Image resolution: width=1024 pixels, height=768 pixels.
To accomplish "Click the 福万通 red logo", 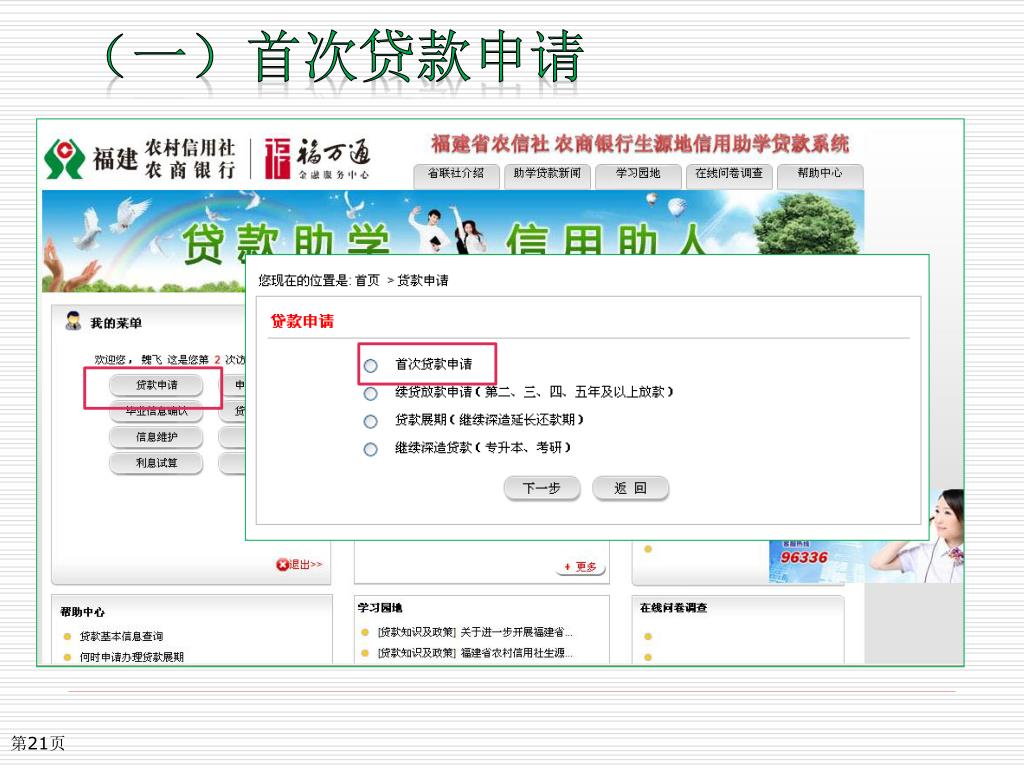I will click(x=277, y=158).
